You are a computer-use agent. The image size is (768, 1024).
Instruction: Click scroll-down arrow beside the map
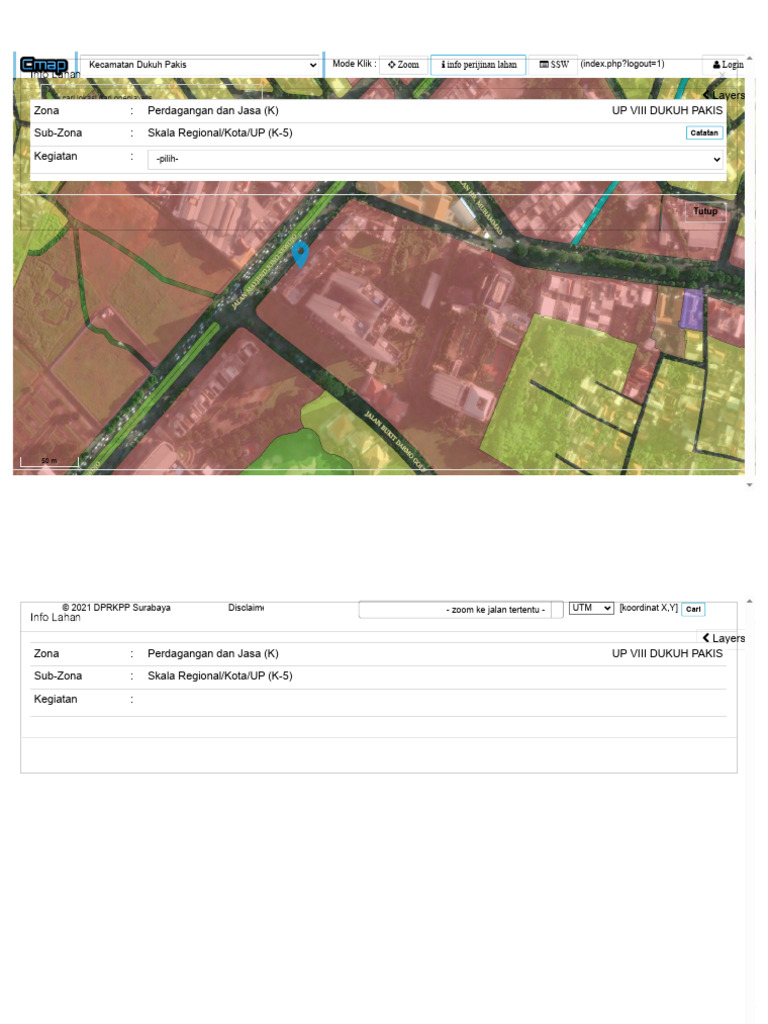[750, 485]
